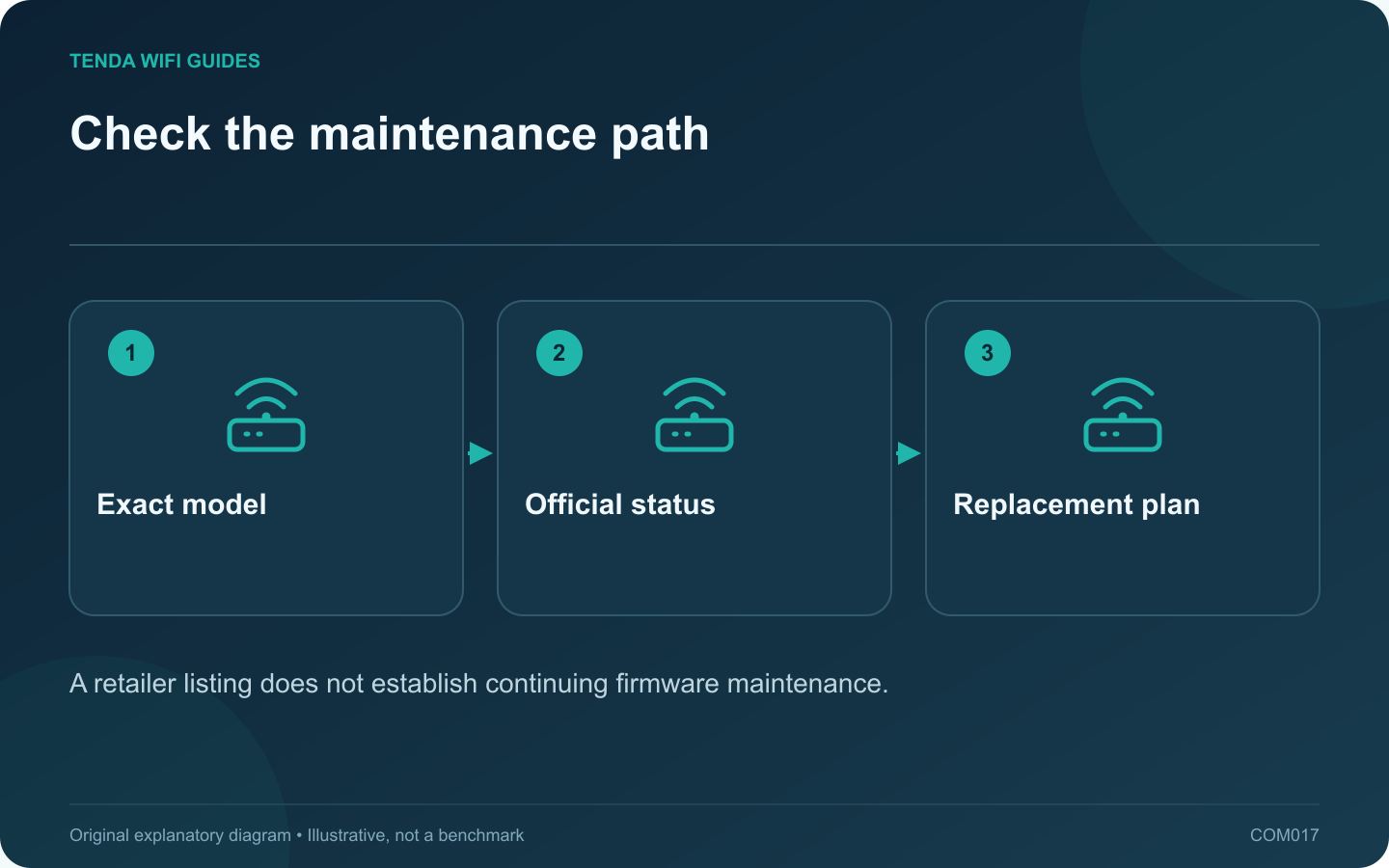
Task: Select the Official status card title
Action: click(620, 504)
